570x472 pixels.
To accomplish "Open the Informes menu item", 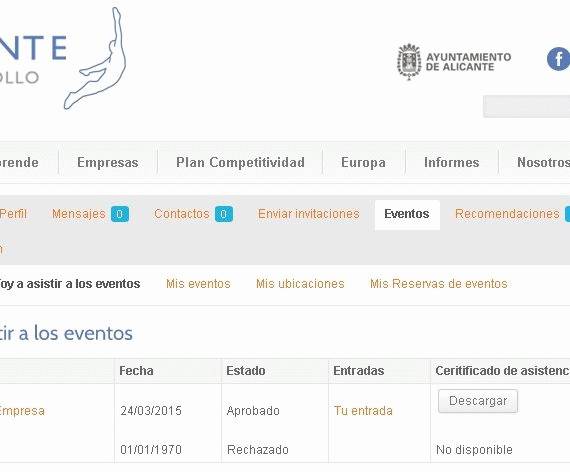I will coord(451,162).
